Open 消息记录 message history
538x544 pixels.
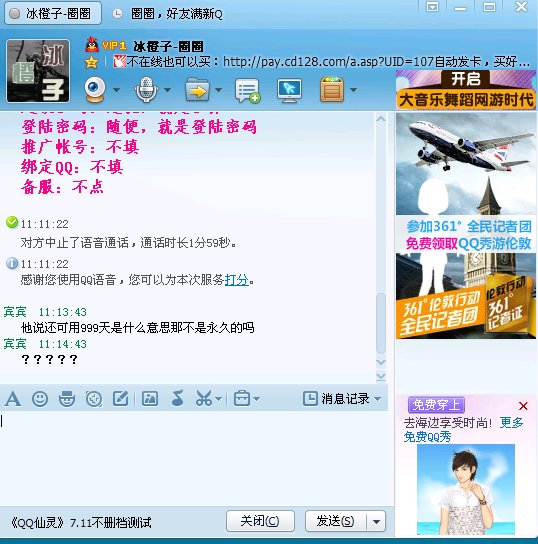(336, 399)
